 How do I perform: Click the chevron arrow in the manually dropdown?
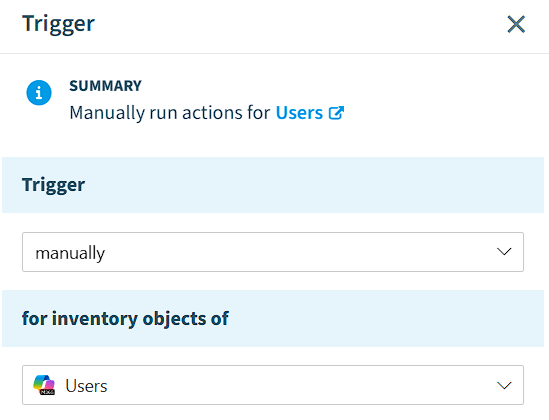[x=504, y=252]
